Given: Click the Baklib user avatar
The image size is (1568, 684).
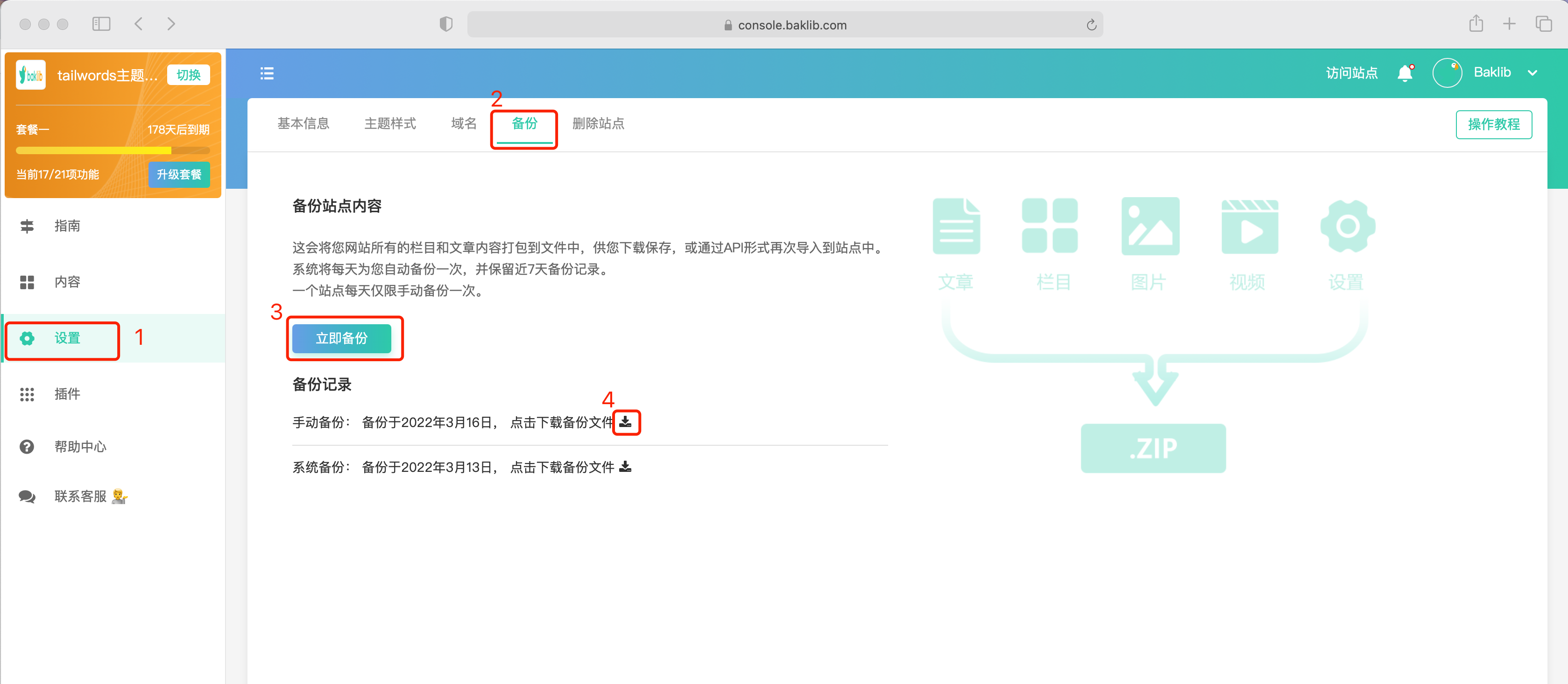Looking at the screenshot, I should (x=1447, y=73).
